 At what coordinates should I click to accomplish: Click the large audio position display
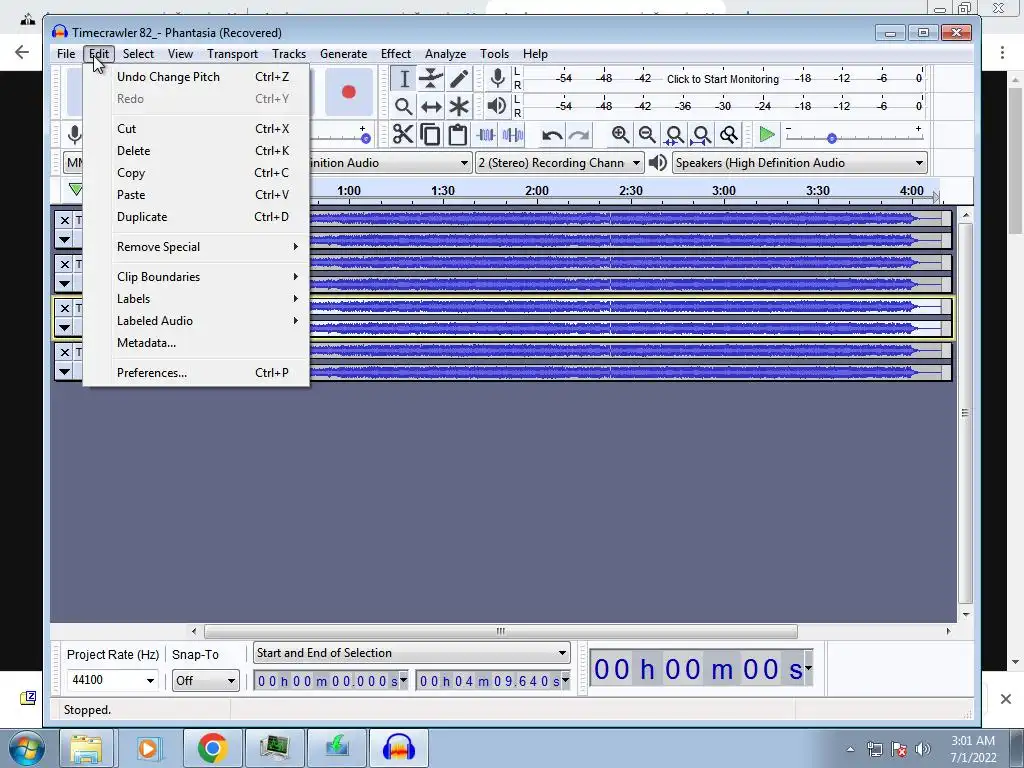[x=701, y=669]
